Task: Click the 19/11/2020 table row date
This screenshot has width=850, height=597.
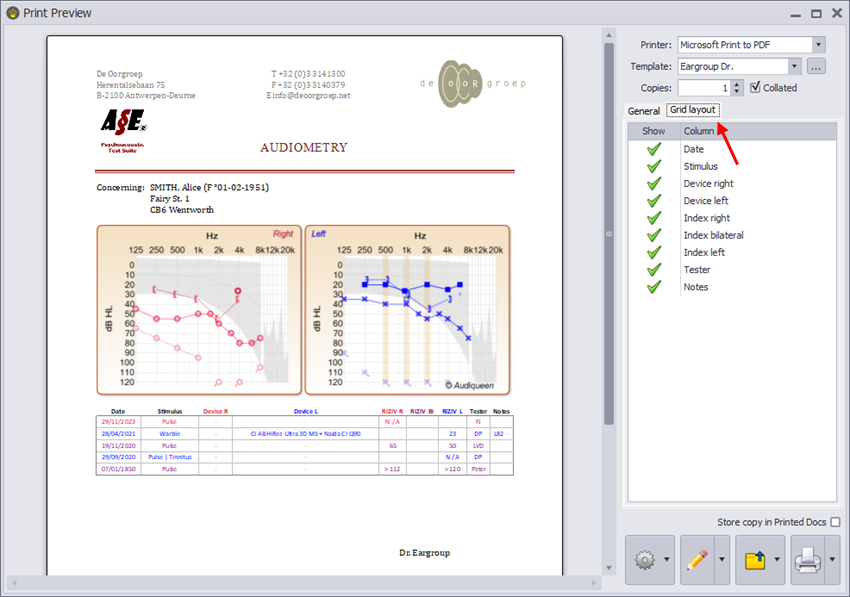Action: 118,446
